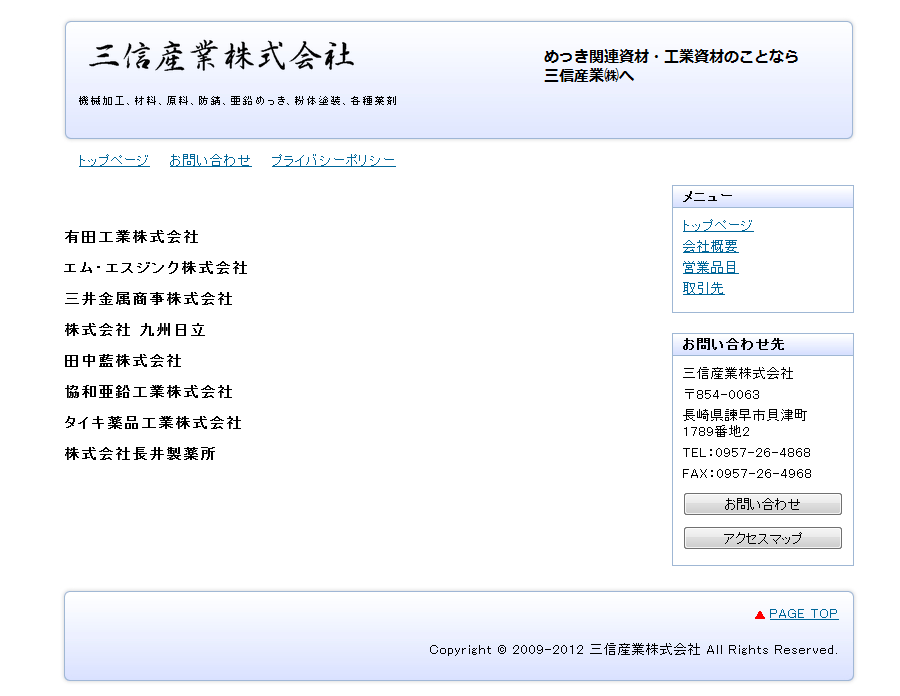Click the 三信産業株式会社 calligraphy logo

[x=222, y=56]
